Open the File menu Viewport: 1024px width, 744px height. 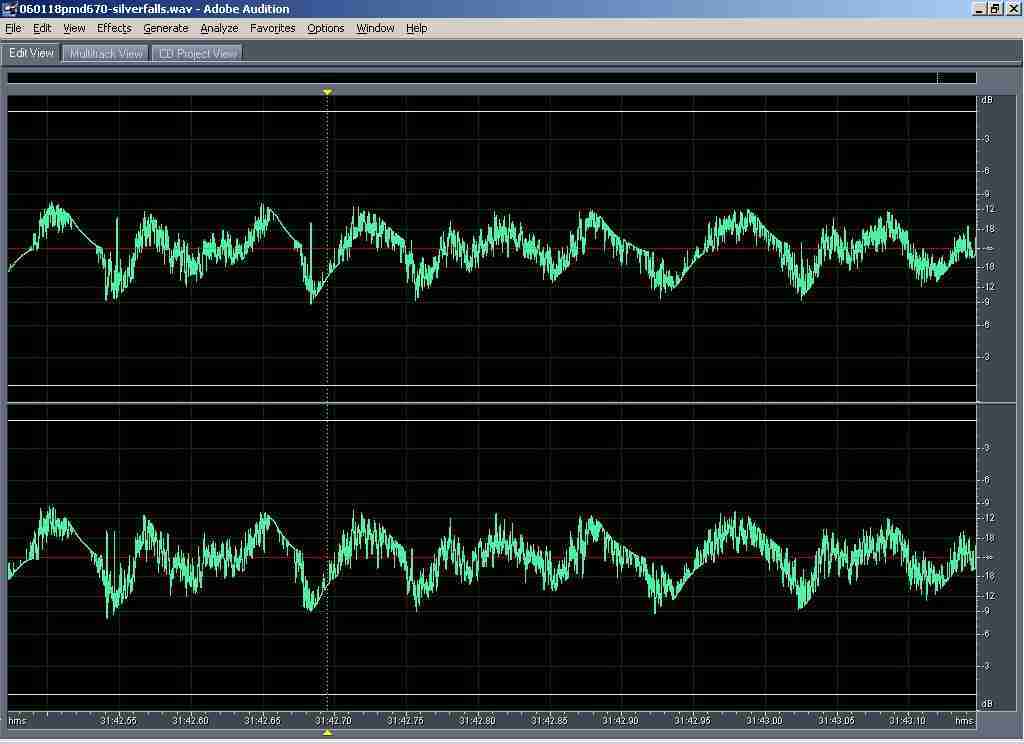[13, 28]
